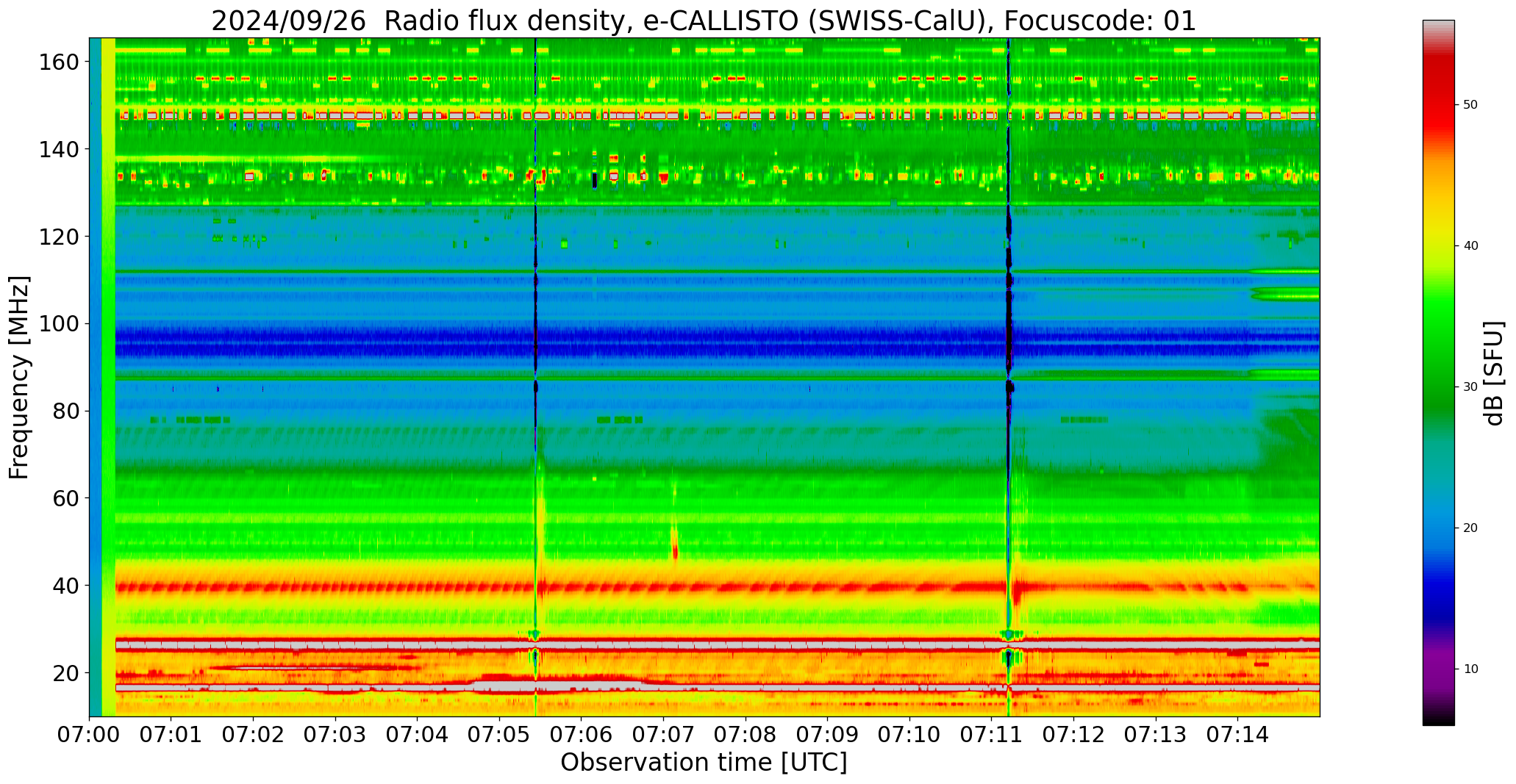Click the colorbar tick label 20
Image resolution: width=1516 pixels, height=784 pixels.
(x=1470, y=528)
